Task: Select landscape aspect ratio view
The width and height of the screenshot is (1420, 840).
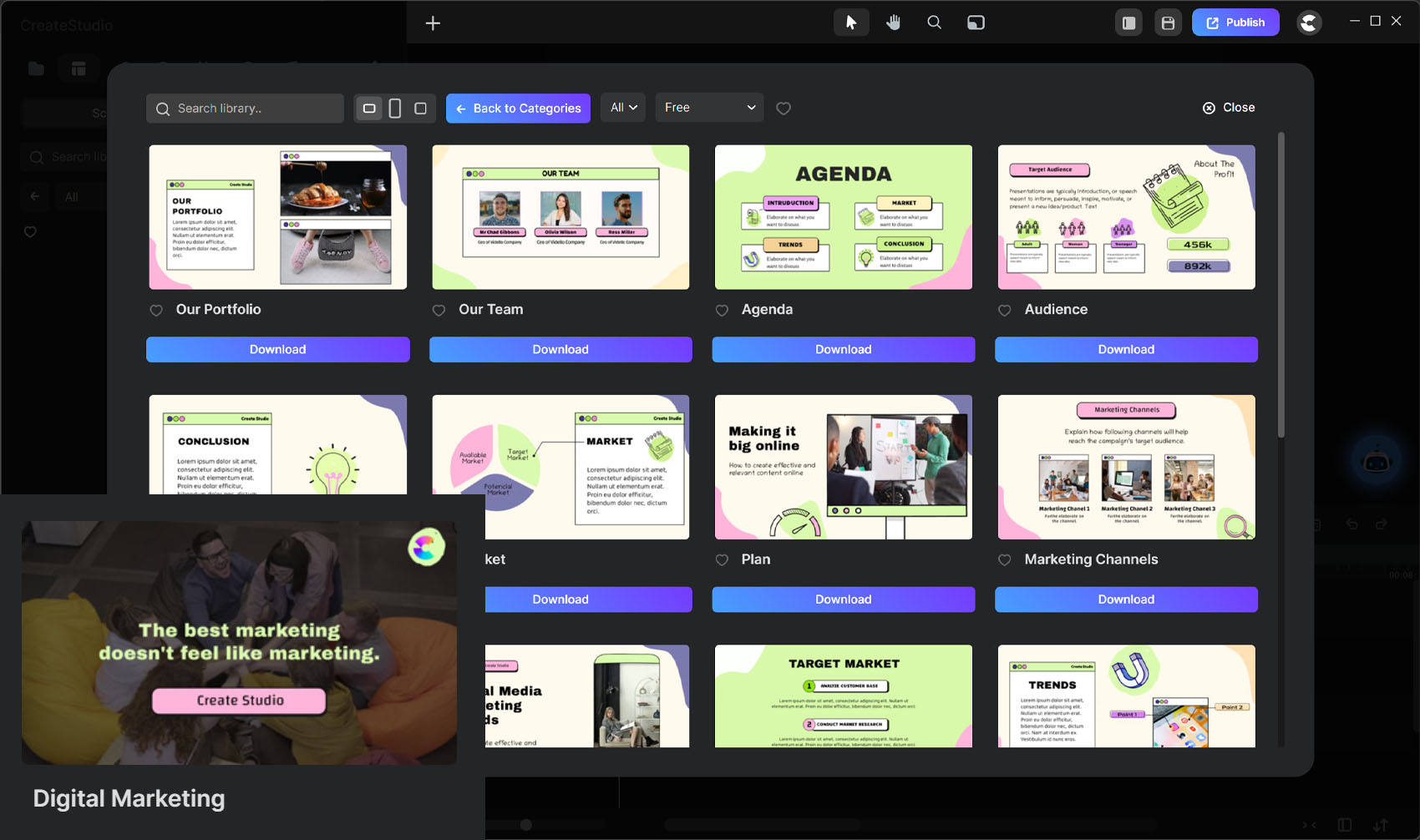Action: pyautogui.click(x=369, y=109)
